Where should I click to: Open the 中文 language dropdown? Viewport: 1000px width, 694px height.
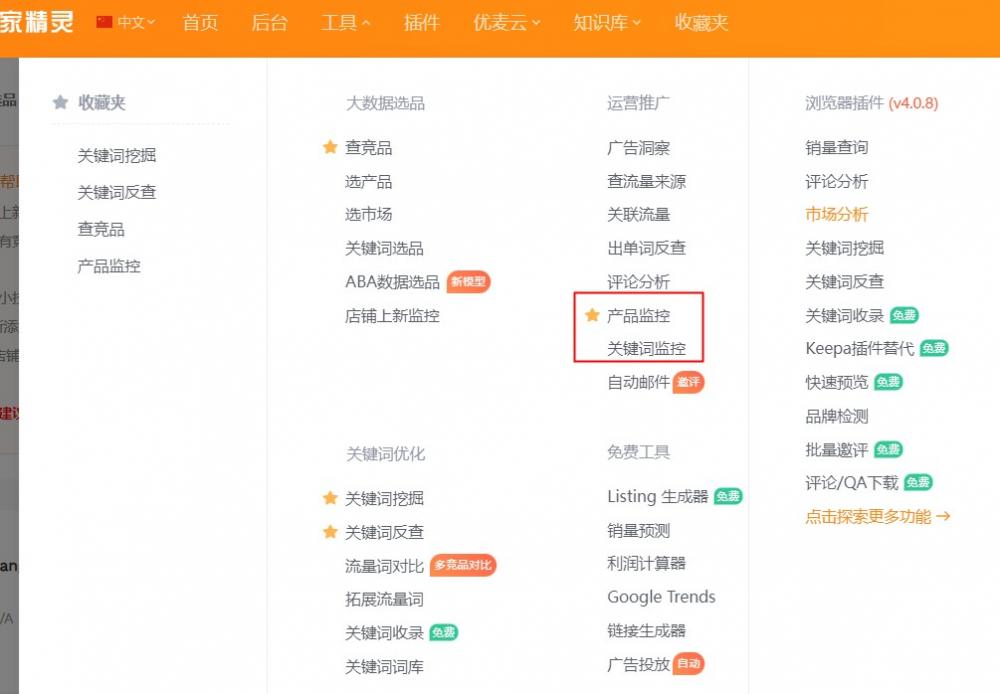(135, 22)
